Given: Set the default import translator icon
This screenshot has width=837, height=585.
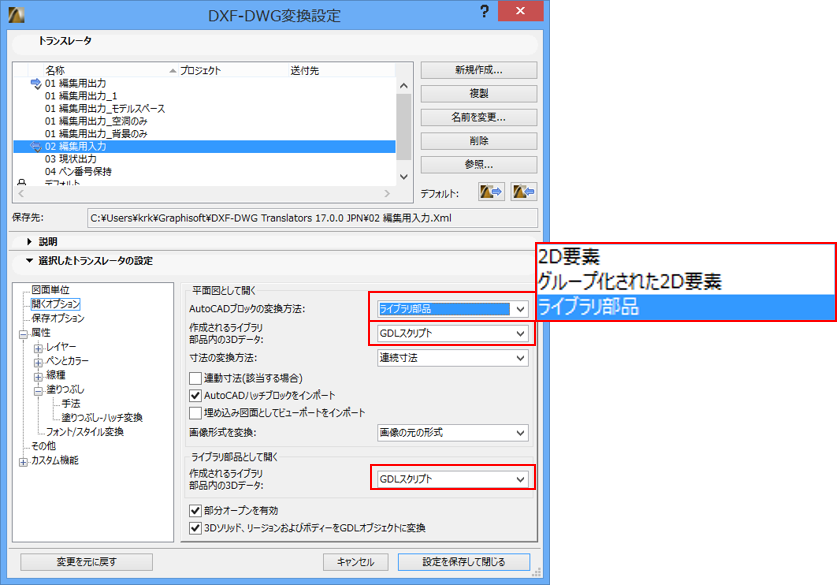Looking at the screenshot, I should tap(524, 192).
